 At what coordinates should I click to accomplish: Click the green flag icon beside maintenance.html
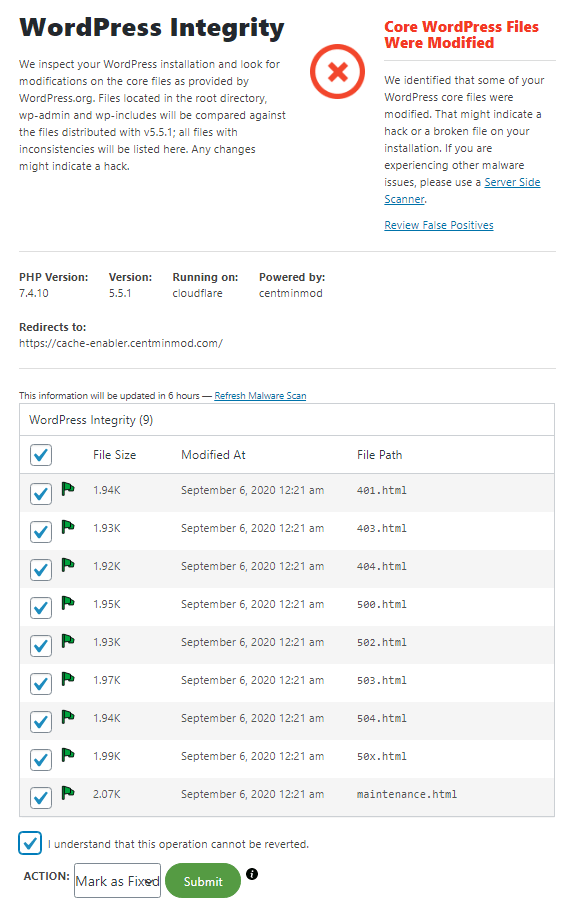pyautogui.click(x=68, y=793)
